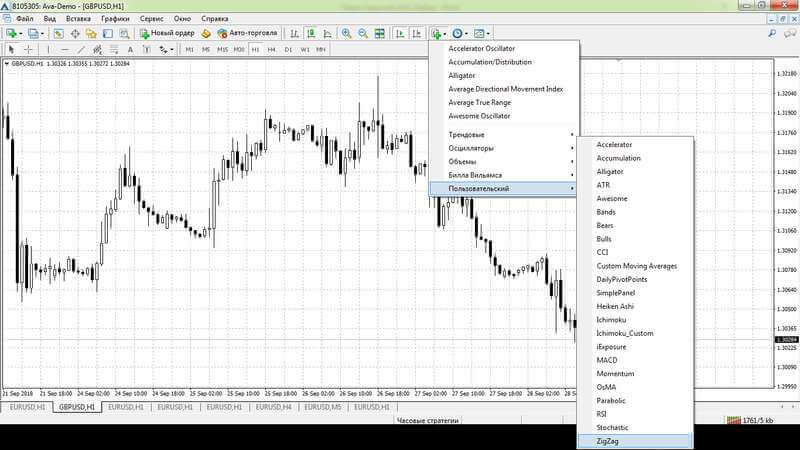Open the Terminal panel icon
The image size is (800, 450).
pyautogui.click(x=108, y=34)
